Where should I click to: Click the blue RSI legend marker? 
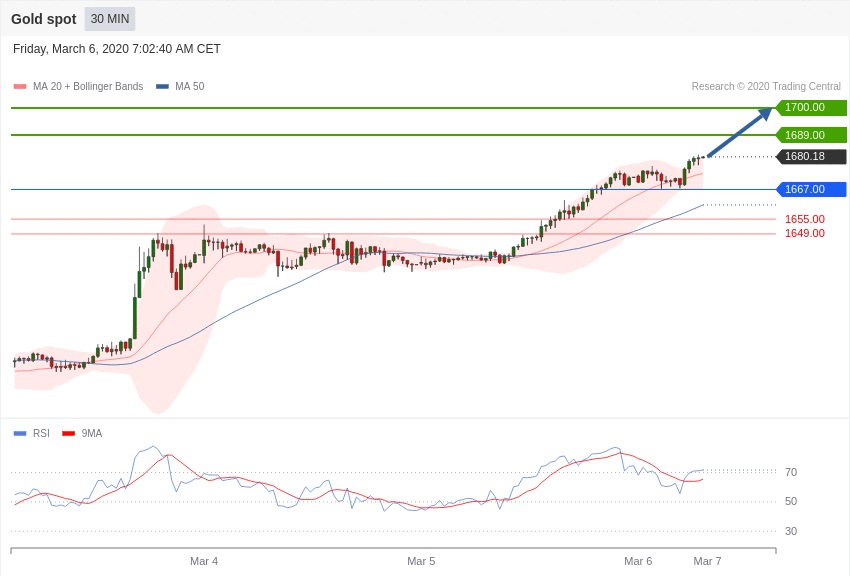coord(20,433)
